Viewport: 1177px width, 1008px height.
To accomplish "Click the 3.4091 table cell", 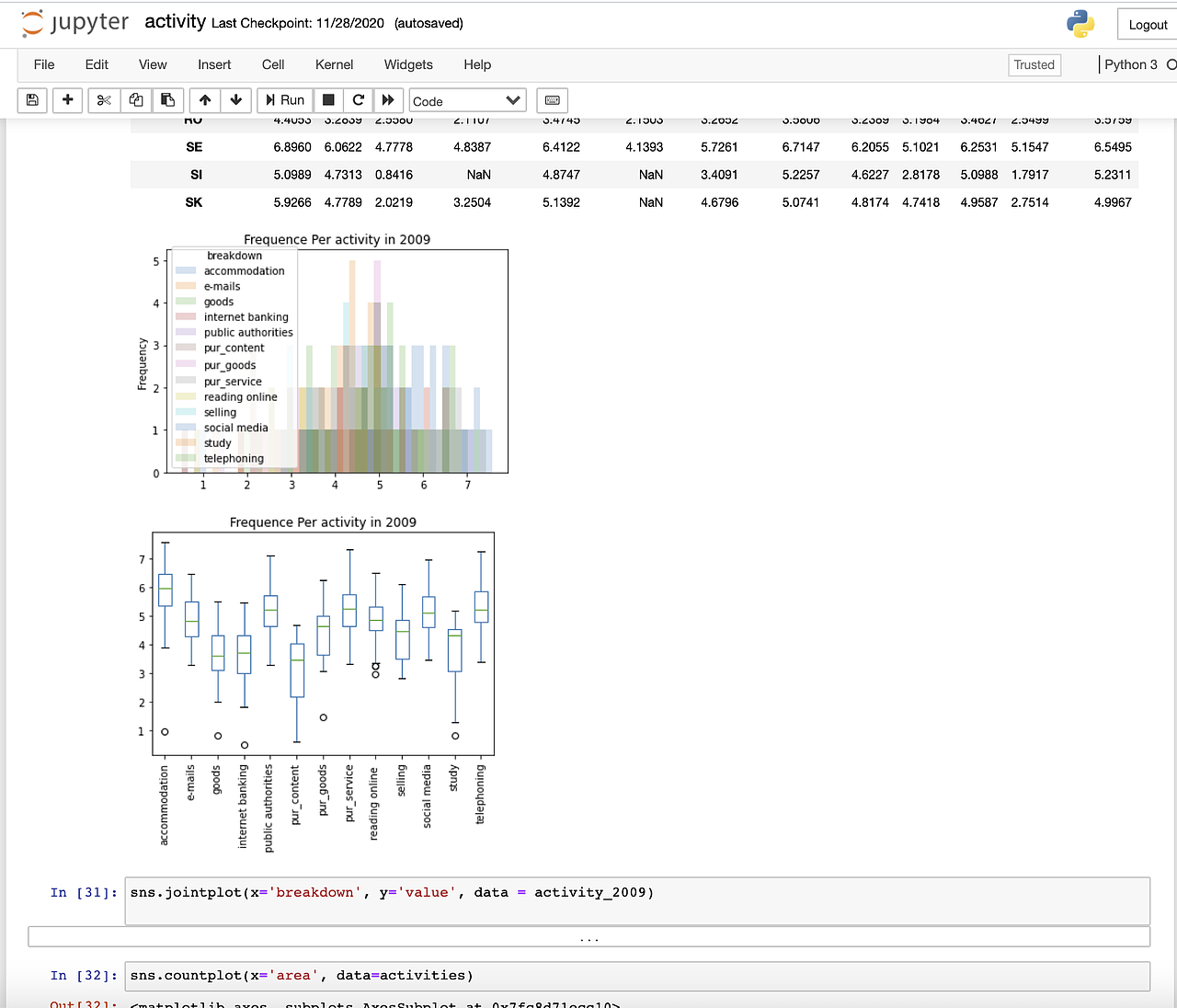I will (720, 175).
